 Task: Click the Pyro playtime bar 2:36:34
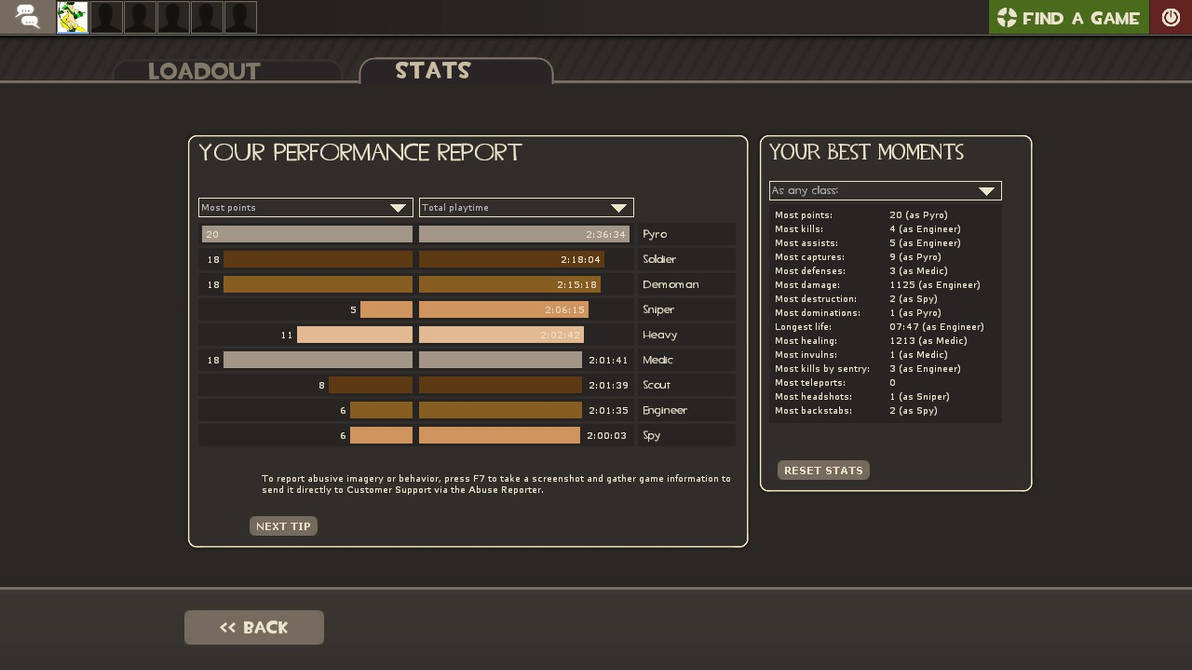[x=524, y=234]
